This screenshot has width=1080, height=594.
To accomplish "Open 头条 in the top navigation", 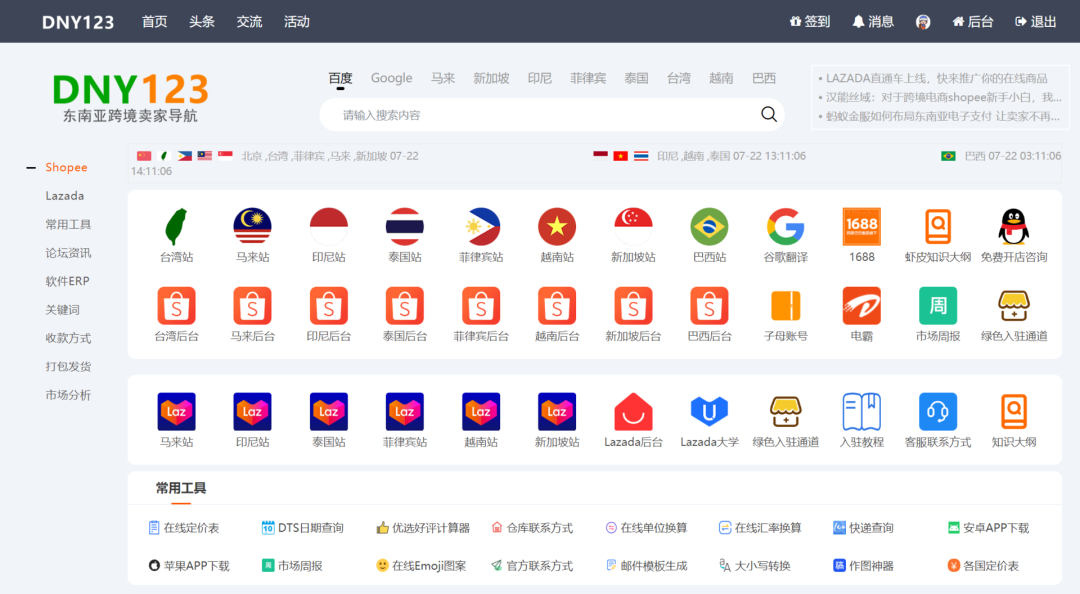I will point(202,22).
